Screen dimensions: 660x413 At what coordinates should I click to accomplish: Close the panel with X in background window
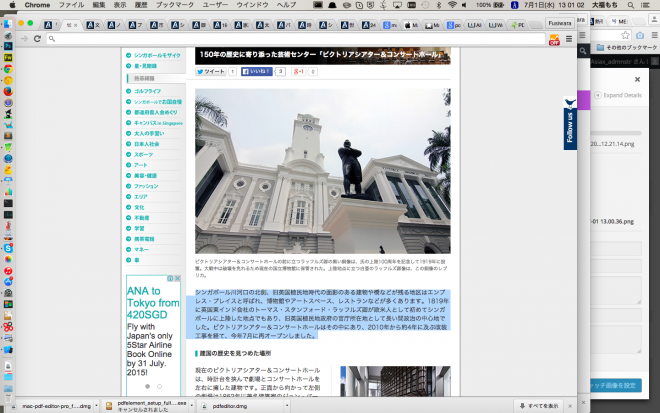637,79
